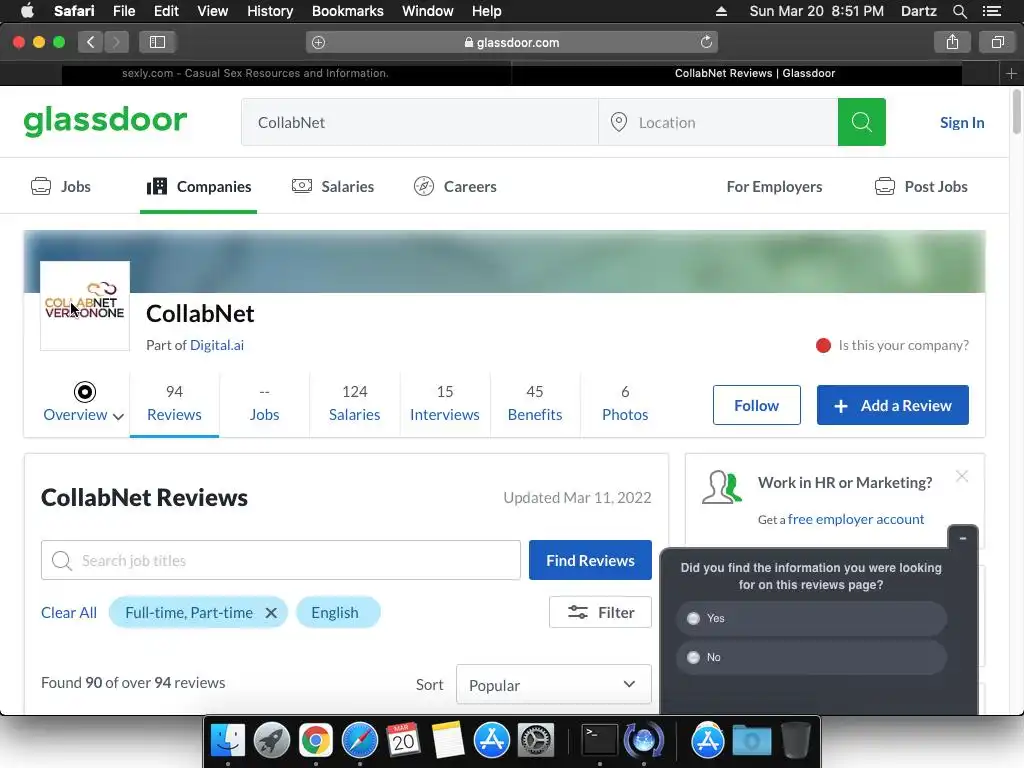Open Spotlight search in menu bar
This screenshot has height=768, width=1024.
click(959, 11)
